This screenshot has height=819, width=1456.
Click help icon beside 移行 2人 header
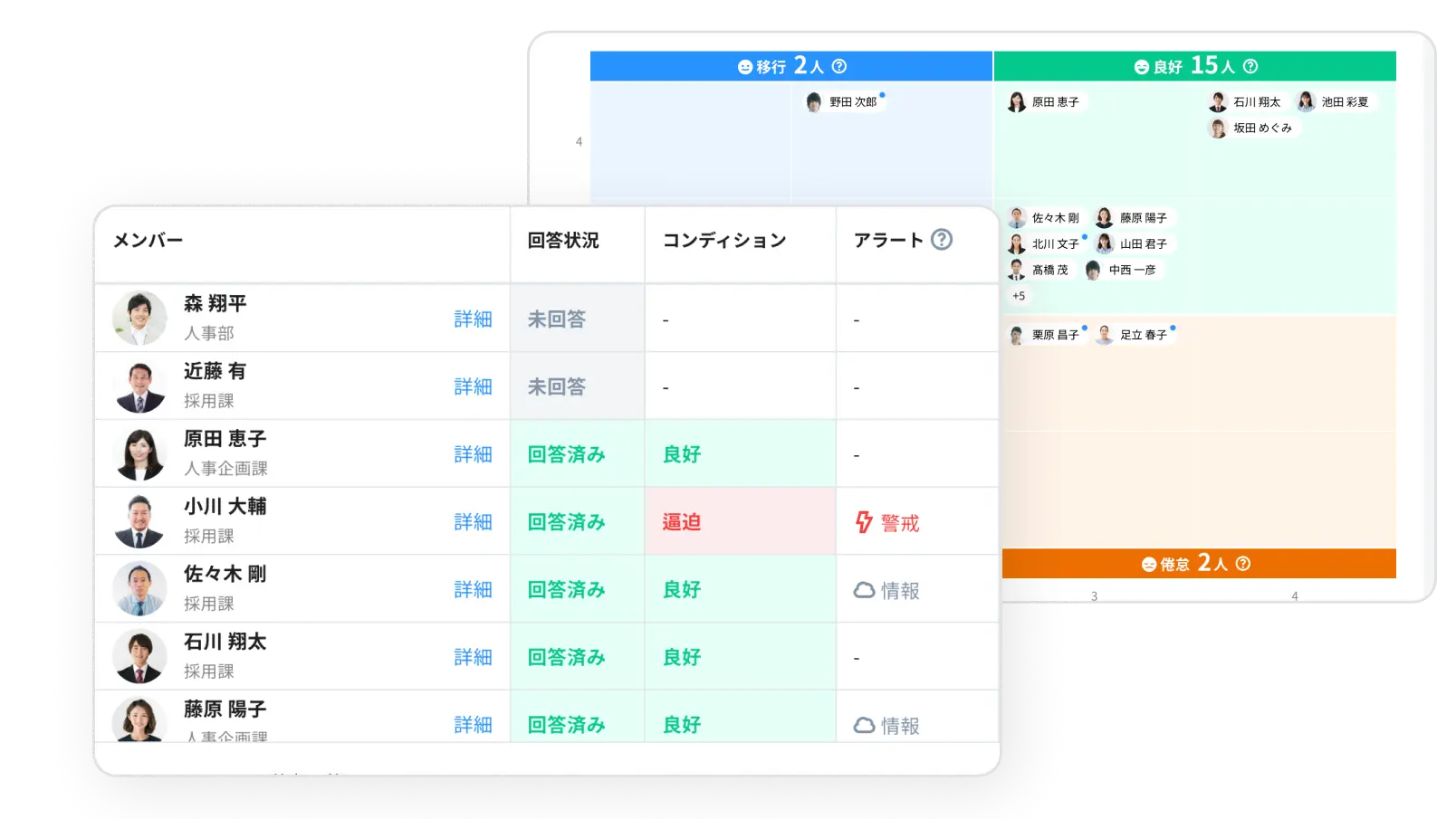tap(839, 66)
